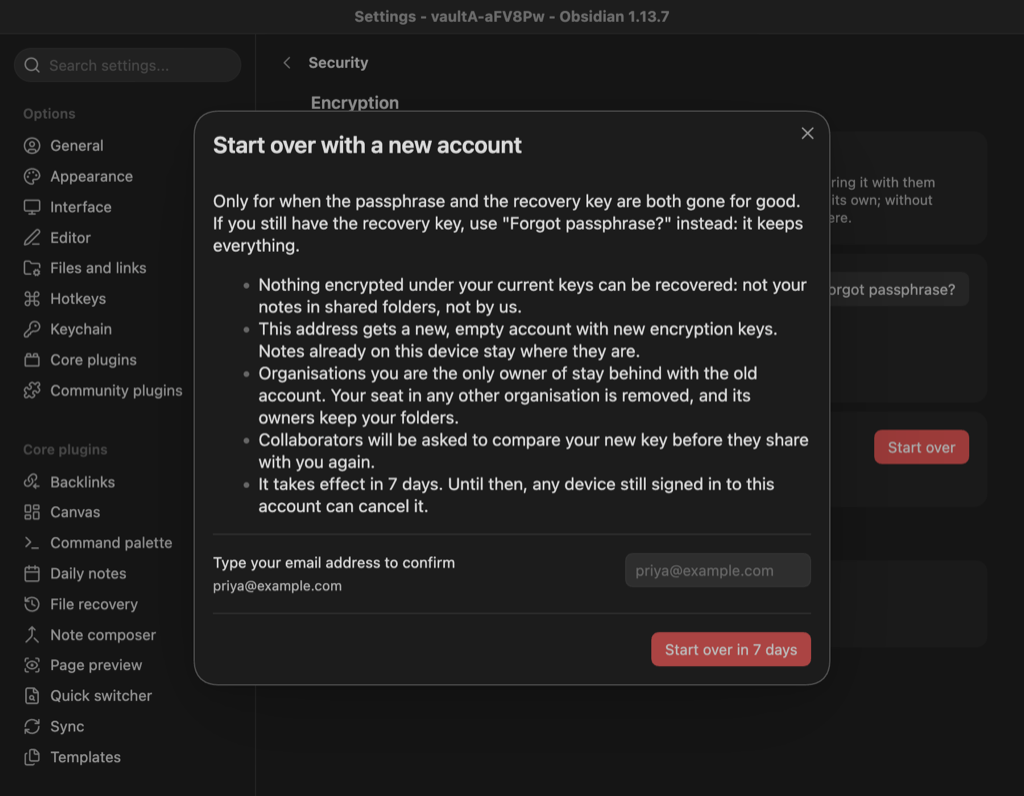Click the dialog title text
This screenshot has width=1024, height=796.
(x=367, y=145)
